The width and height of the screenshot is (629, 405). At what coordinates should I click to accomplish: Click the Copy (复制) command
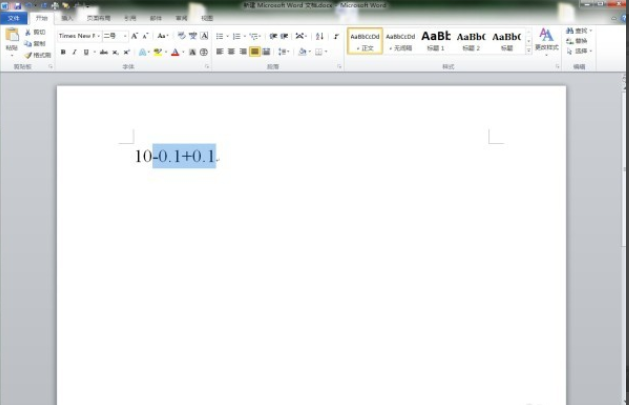pyautogui.click(x=35, y=43)
